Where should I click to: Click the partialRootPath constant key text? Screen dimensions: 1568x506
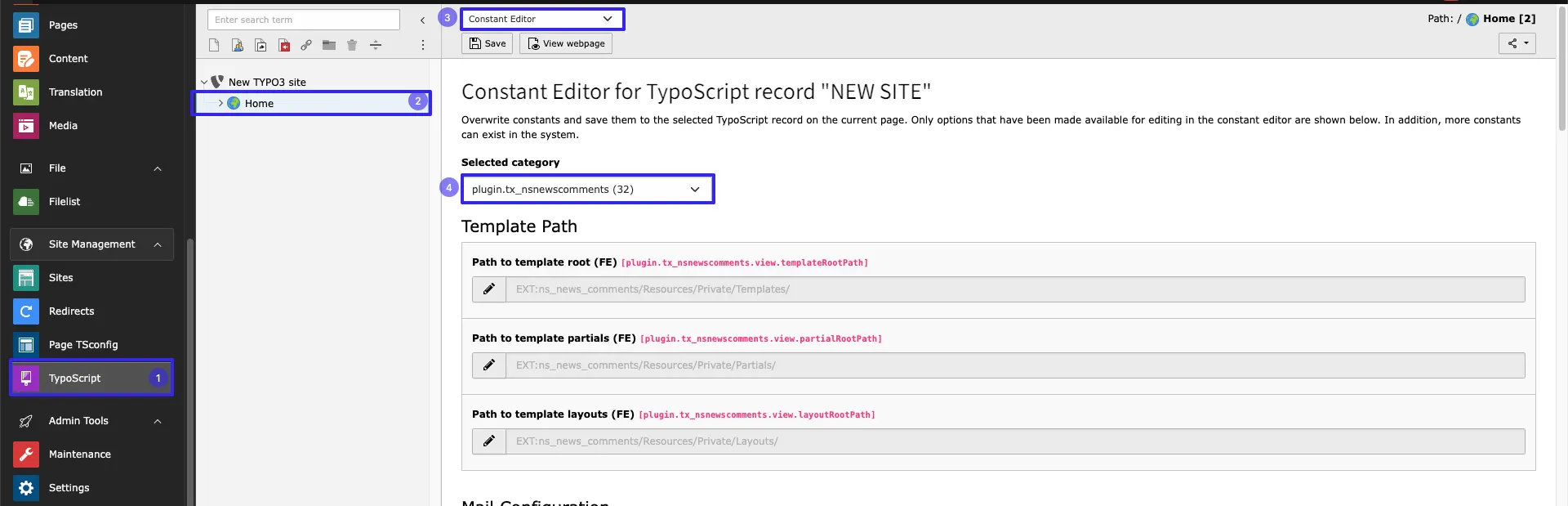[x=761, y=338]
